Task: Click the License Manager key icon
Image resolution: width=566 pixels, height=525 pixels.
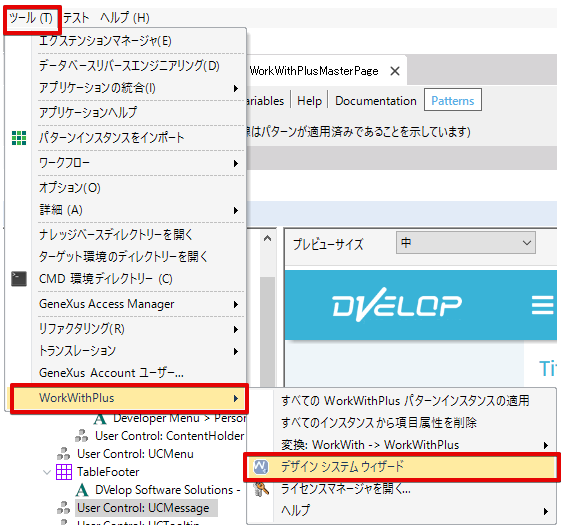Action: 261,489
